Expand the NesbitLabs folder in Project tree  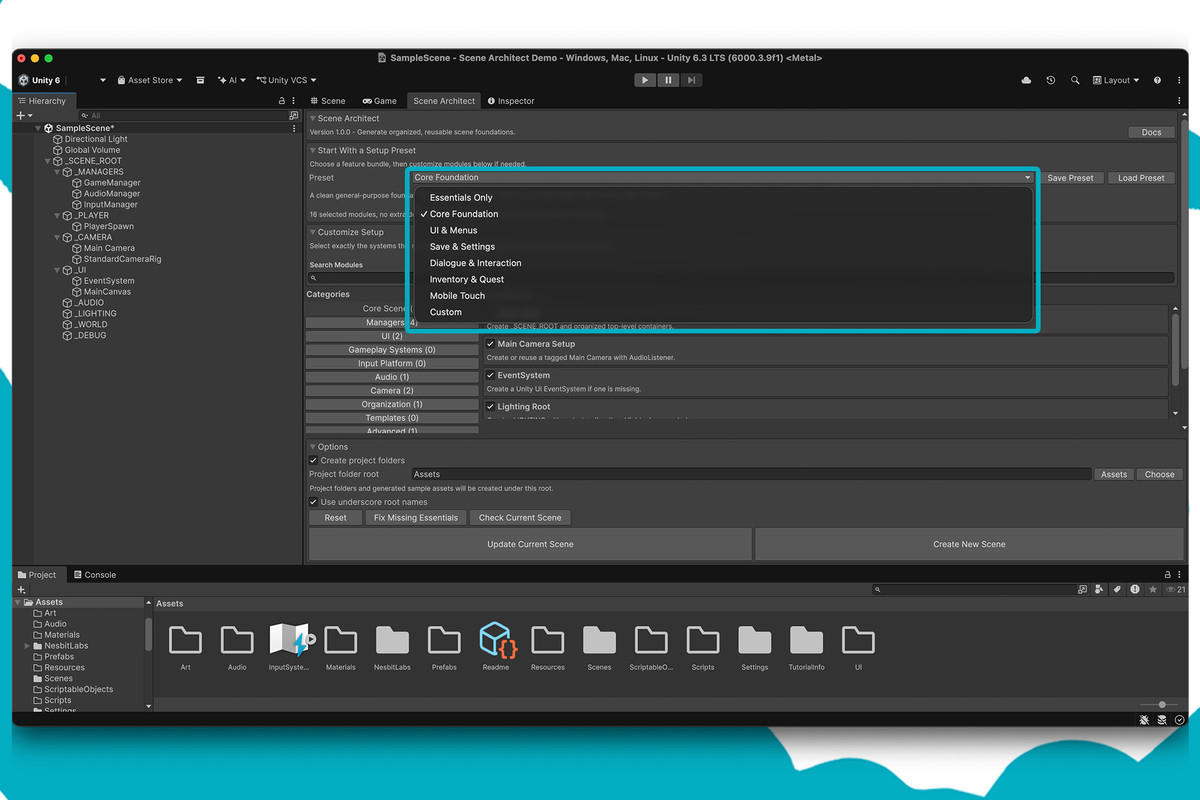coord(27,646)
